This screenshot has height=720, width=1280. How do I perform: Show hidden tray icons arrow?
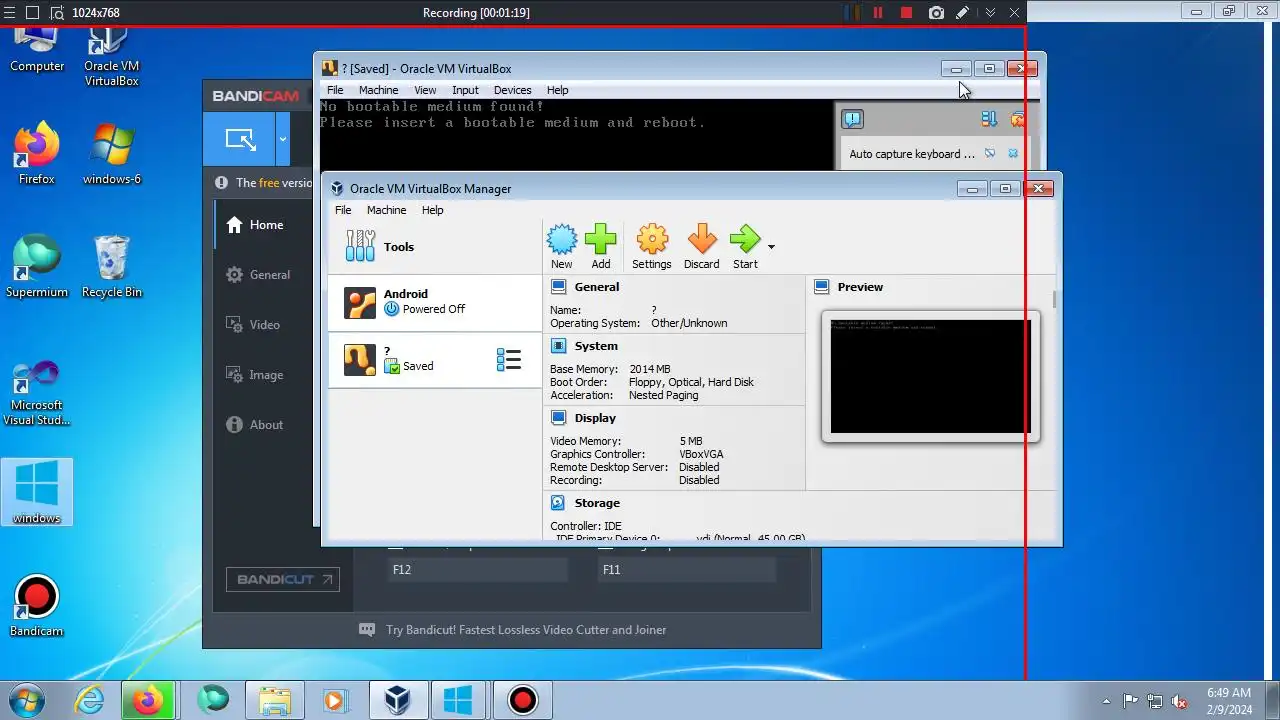pyautogui.click(x=1106, y=701)
